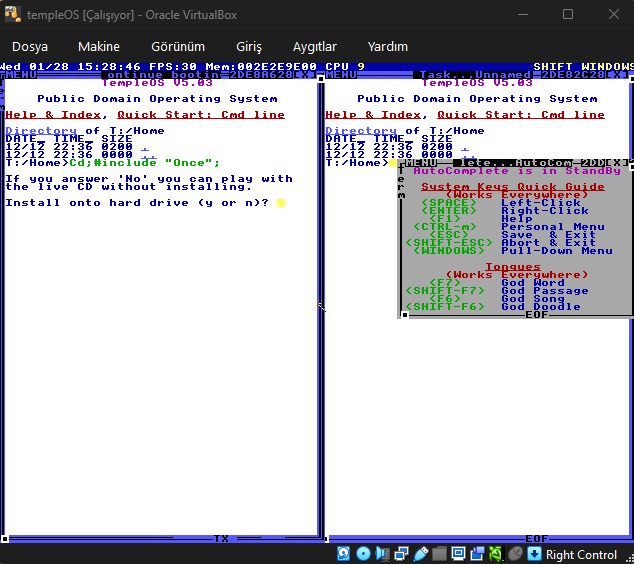Close the AutoComplete window with [X]
This screenshot has height=564, width=634.
(617, 163)
